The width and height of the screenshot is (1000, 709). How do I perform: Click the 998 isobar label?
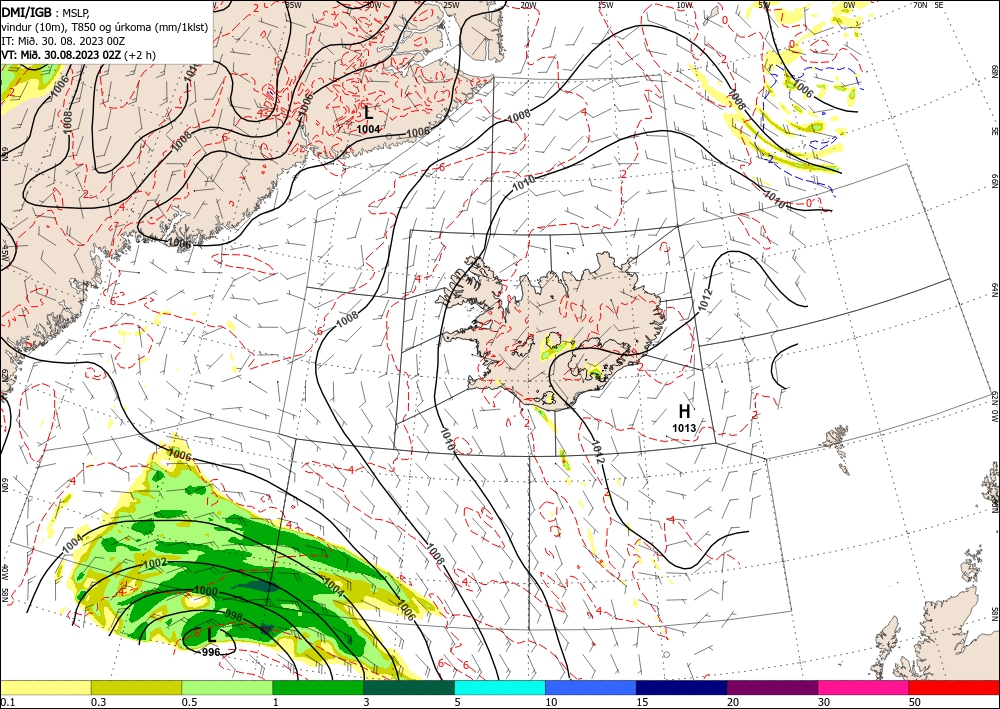click(234, 615)
